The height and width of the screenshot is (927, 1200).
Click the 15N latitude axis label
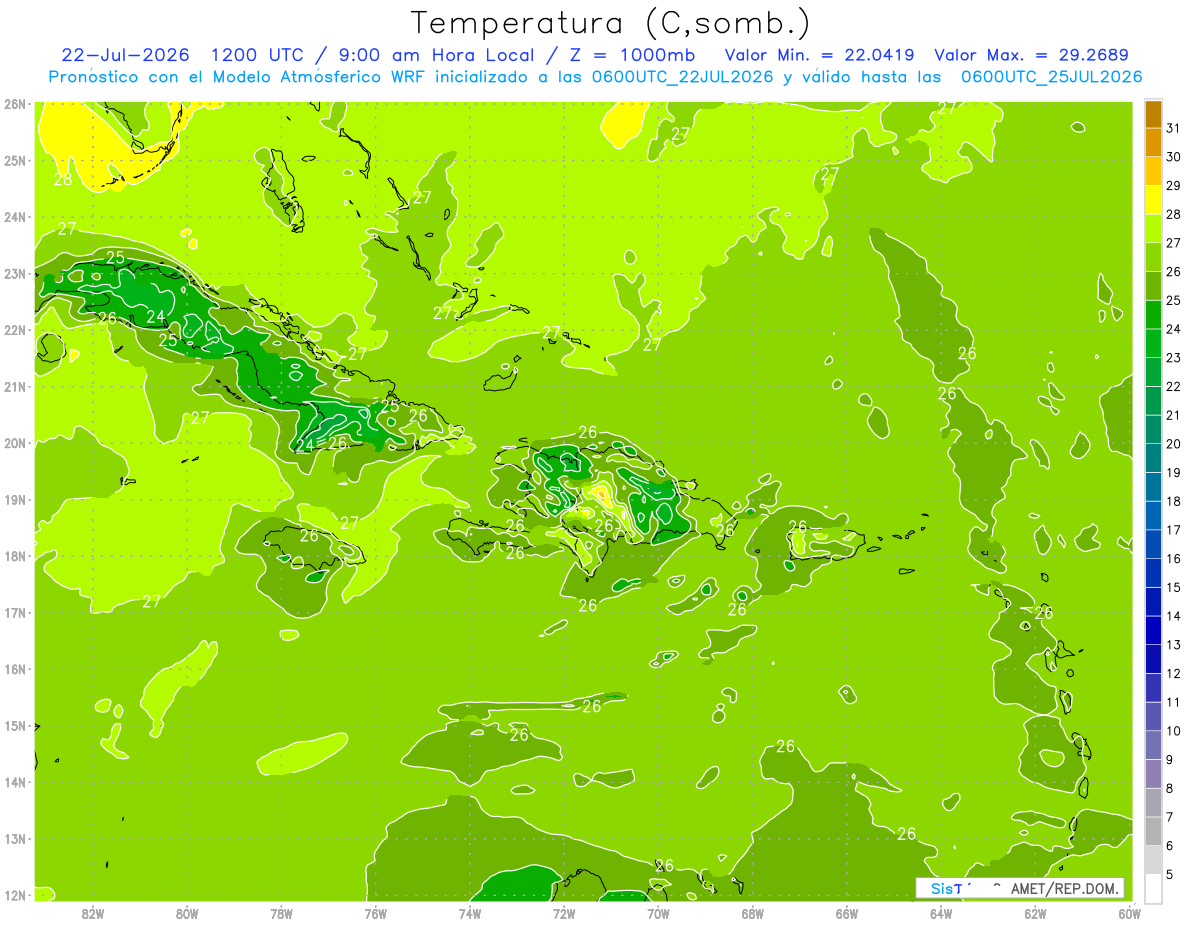pos(14,725)
